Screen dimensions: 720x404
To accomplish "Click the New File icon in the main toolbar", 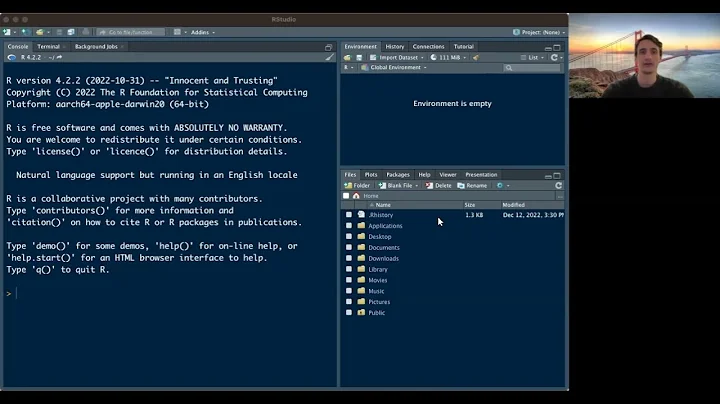I will (x=7, y=32).
